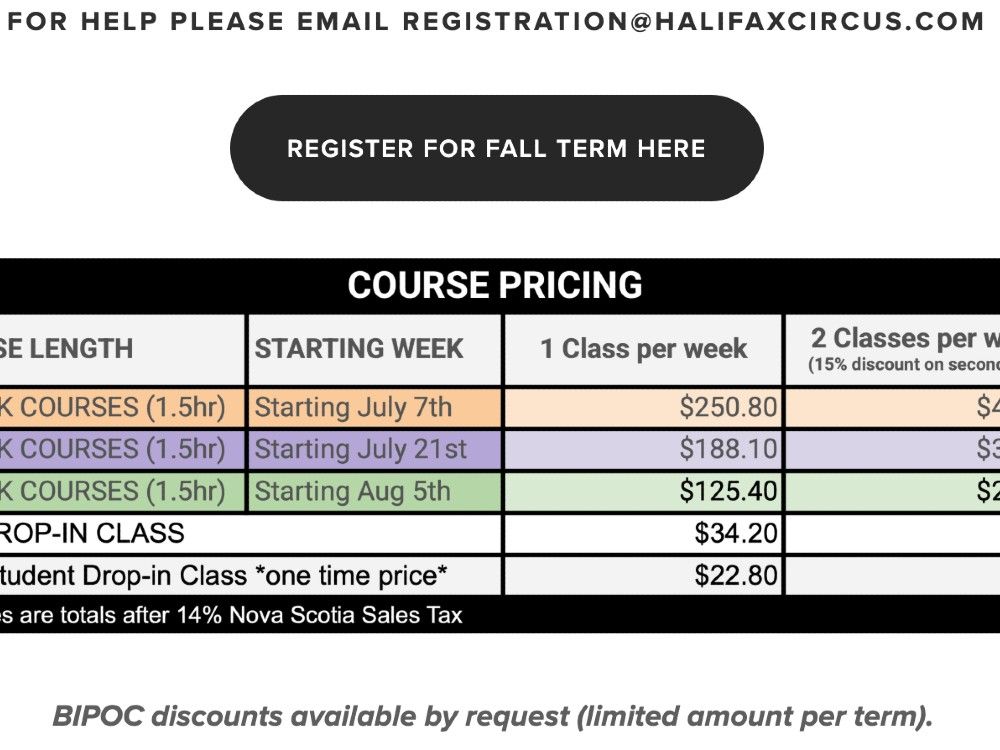
Task: Click the BIPOC discounts available by request text
Action: tap(493, 716)
